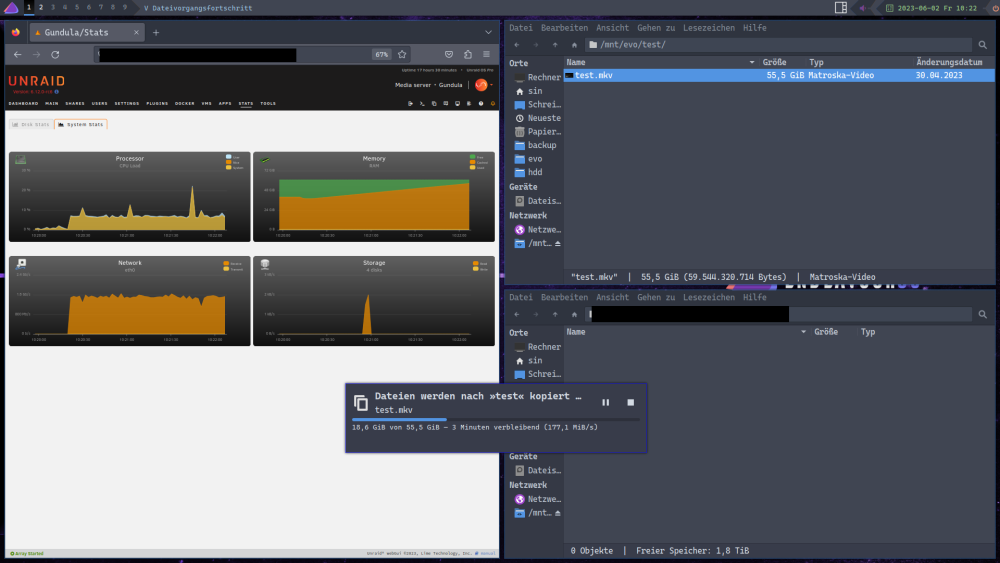Eject the /mnt network mount in upper sidebar
This screenshot has height=563, width=1000.
click(x=557, y=244)
